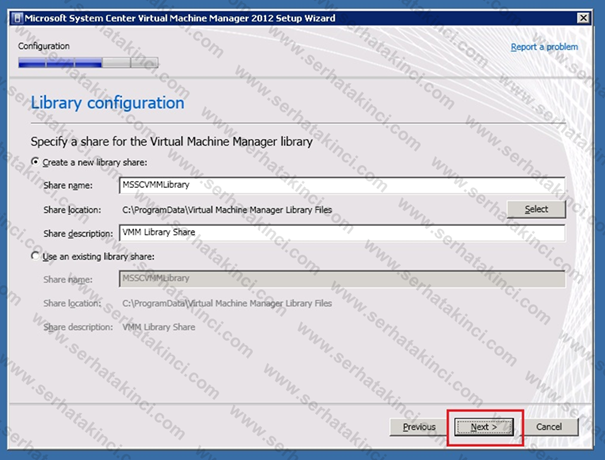Click the 'Specify a share for the Virtual Machine Manager library' text
Screen dimensions: 605x460
coord(172,142)
